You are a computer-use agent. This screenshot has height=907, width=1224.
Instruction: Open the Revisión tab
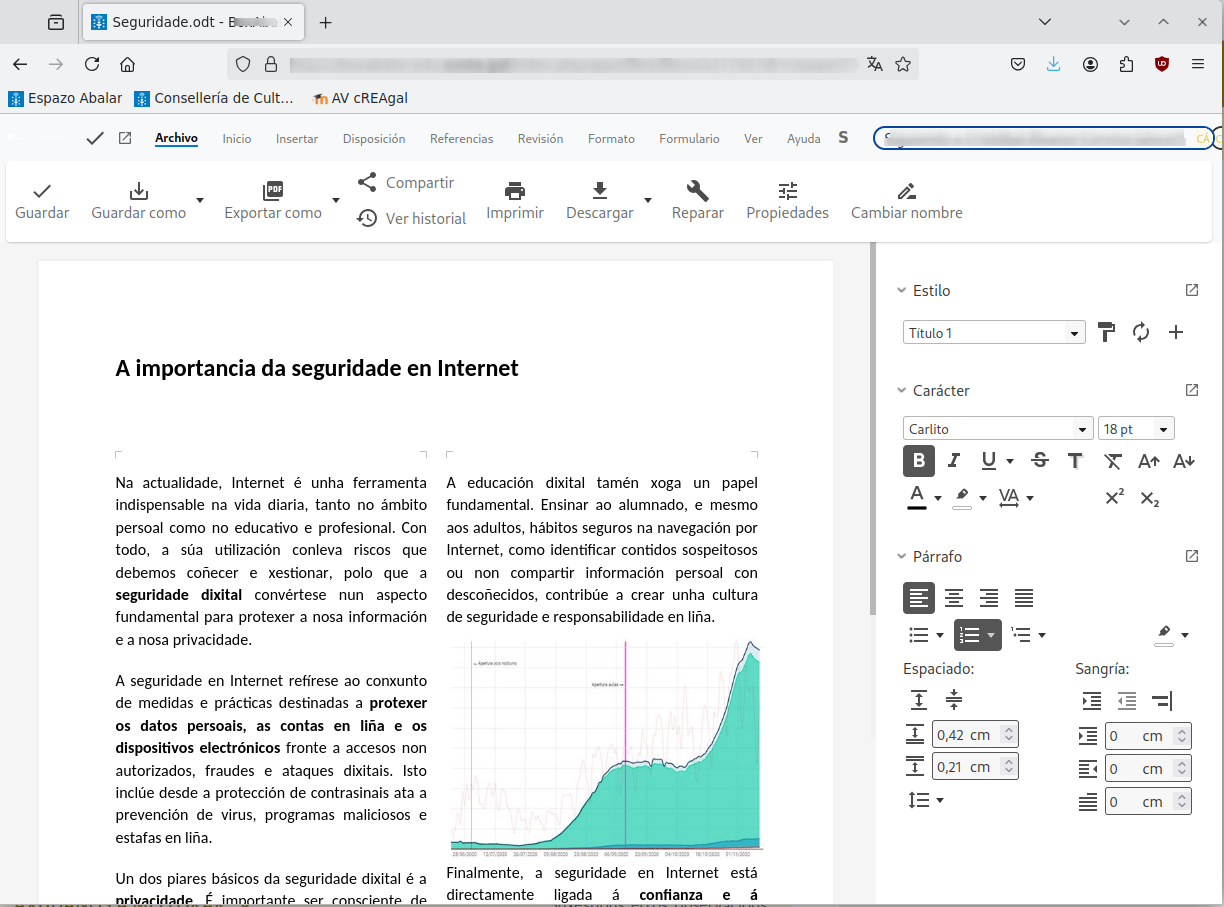(540, 139)
